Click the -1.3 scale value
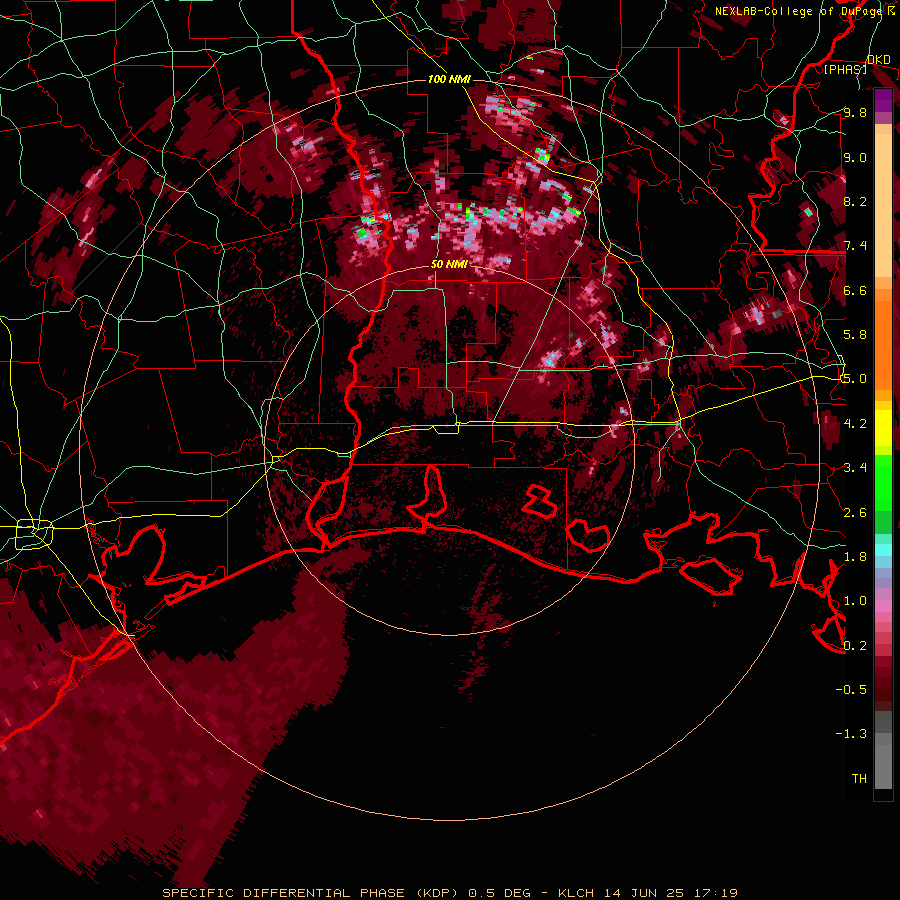 point(851,734)
